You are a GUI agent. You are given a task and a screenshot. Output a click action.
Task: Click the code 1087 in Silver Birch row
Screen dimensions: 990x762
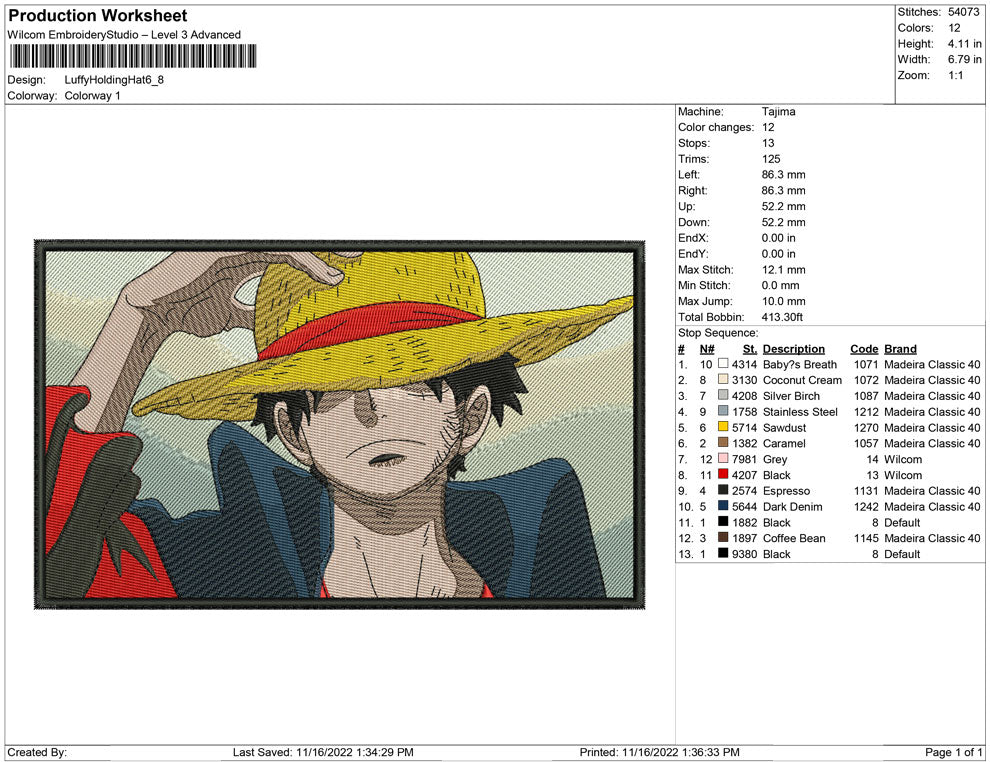866,396
